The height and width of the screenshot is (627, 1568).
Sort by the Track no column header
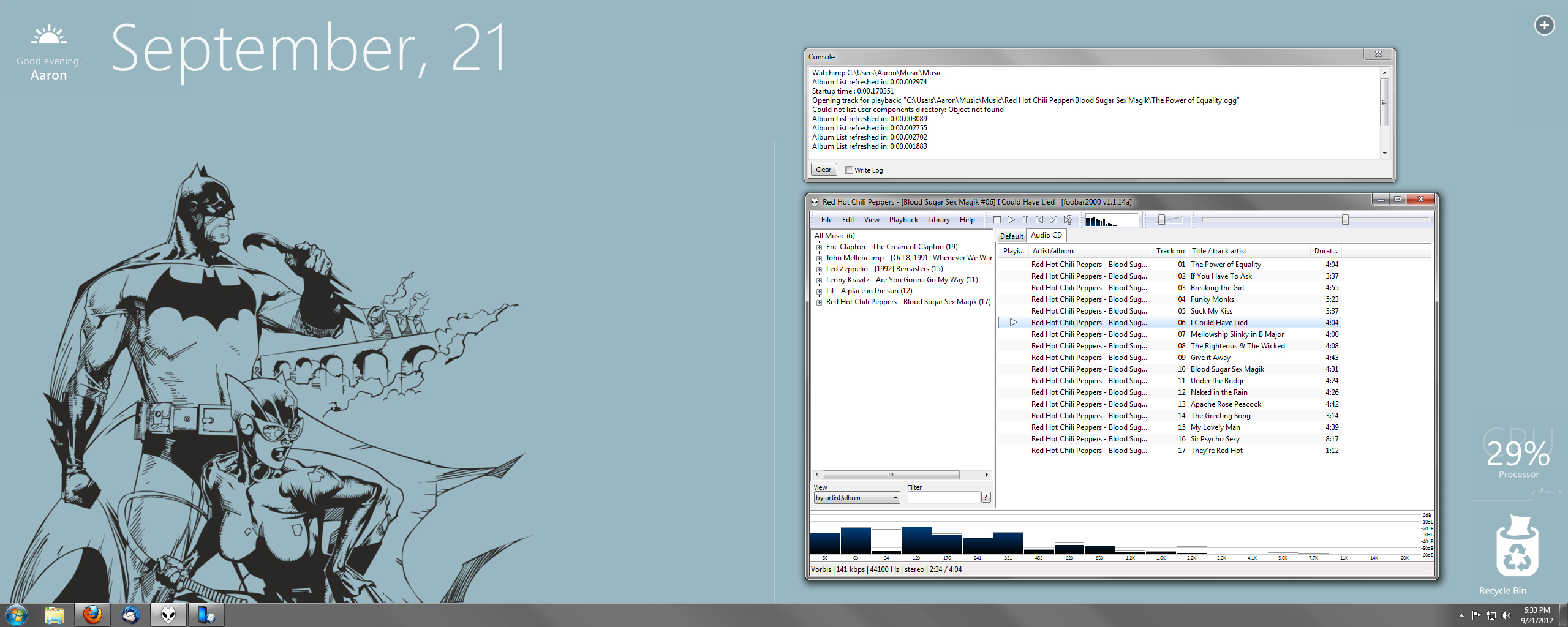1170,251
